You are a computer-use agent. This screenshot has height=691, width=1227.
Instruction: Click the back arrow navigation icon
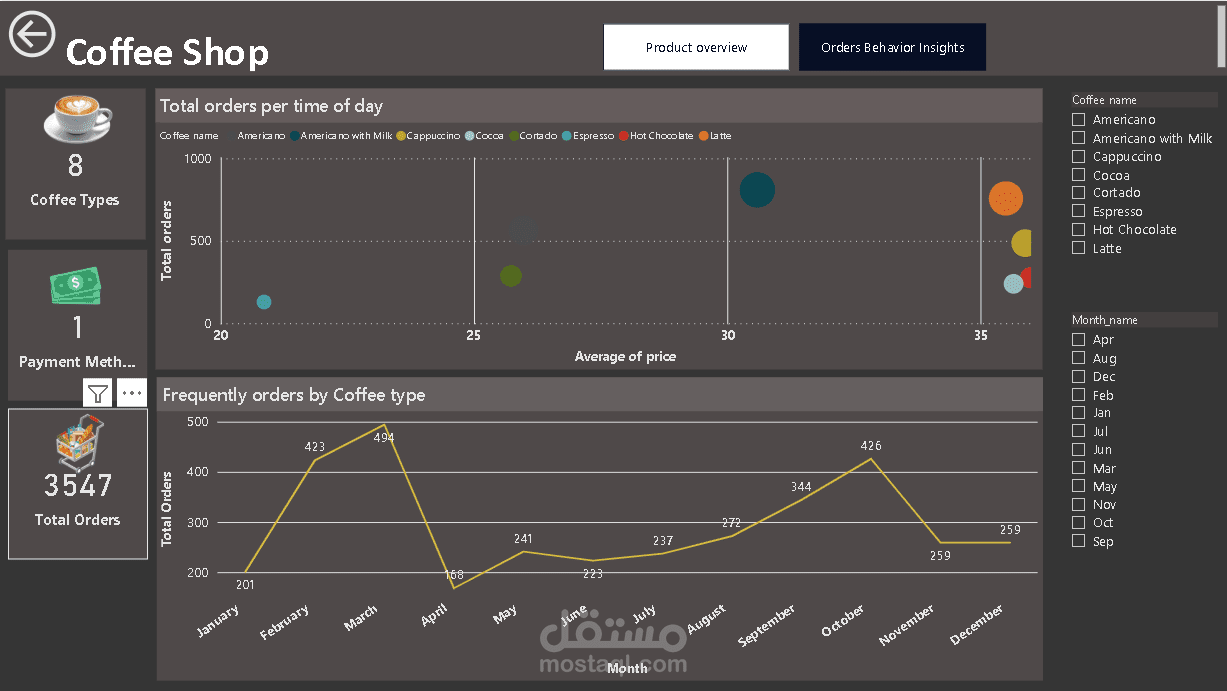tap(31, 33)
